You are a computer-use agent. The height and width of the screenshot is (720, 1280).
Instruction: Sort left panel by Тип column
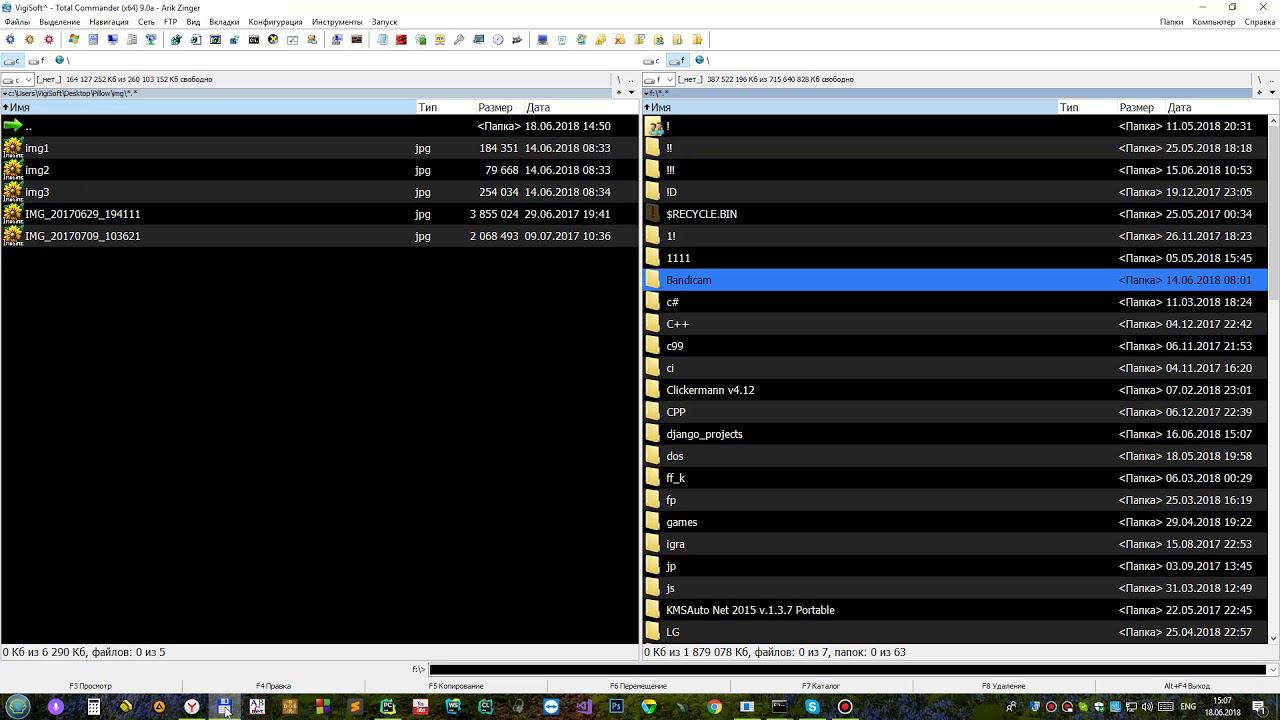point(444,107)
